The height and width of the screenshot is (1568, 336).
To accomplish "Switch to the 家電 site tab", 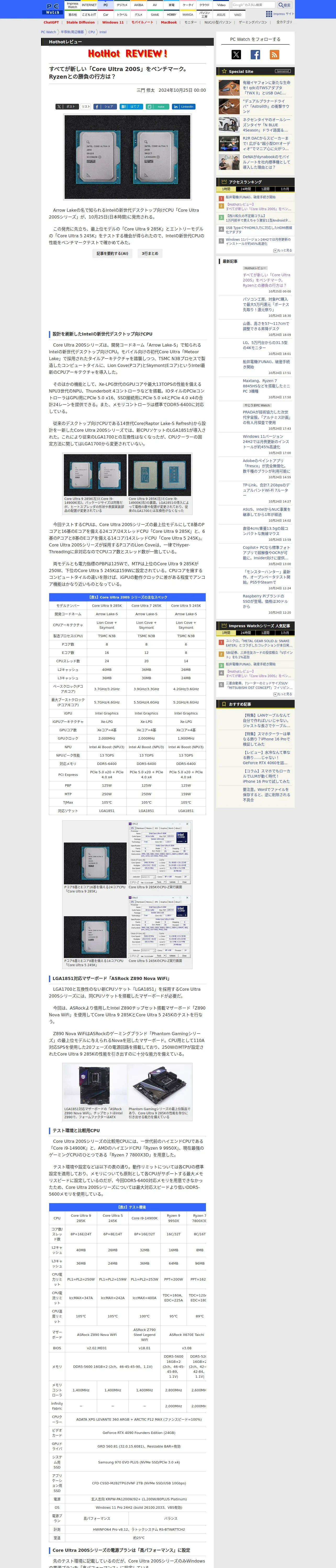I will [172, 5].
